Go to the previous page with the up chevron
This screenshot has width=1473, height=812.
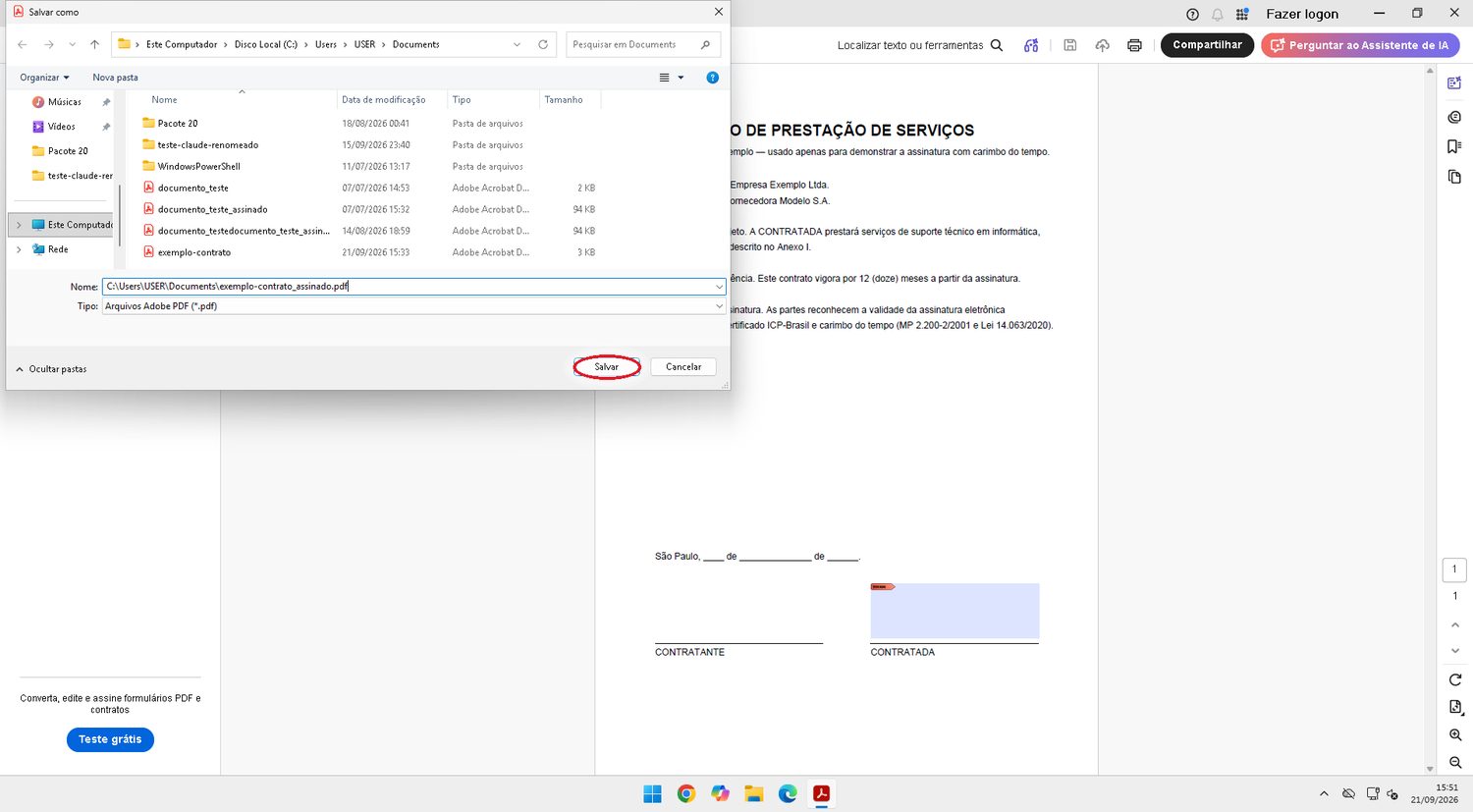point(1455,624)
